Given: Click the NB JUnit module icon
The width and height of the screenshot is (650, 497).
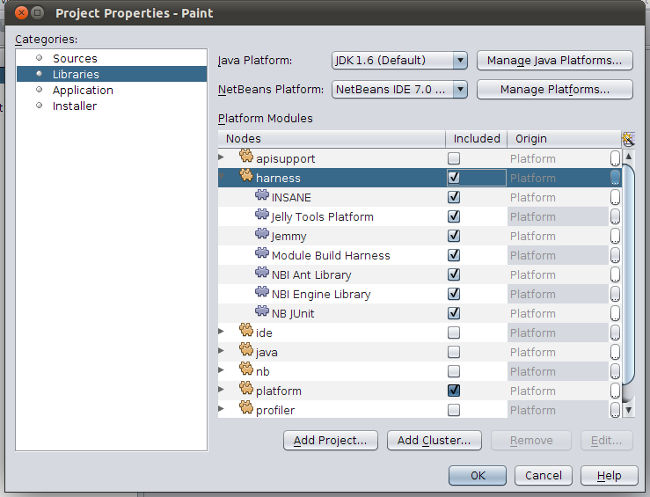Looking at the screenshot, I should tap(262, 313).
